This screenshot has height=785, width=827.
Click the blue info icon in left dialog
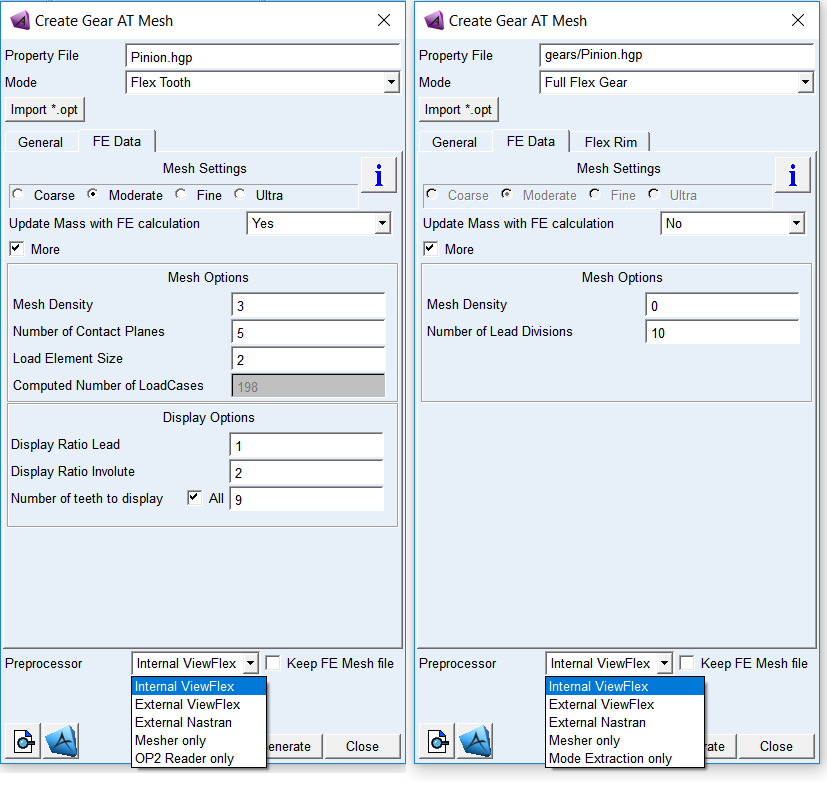point(378,175)
